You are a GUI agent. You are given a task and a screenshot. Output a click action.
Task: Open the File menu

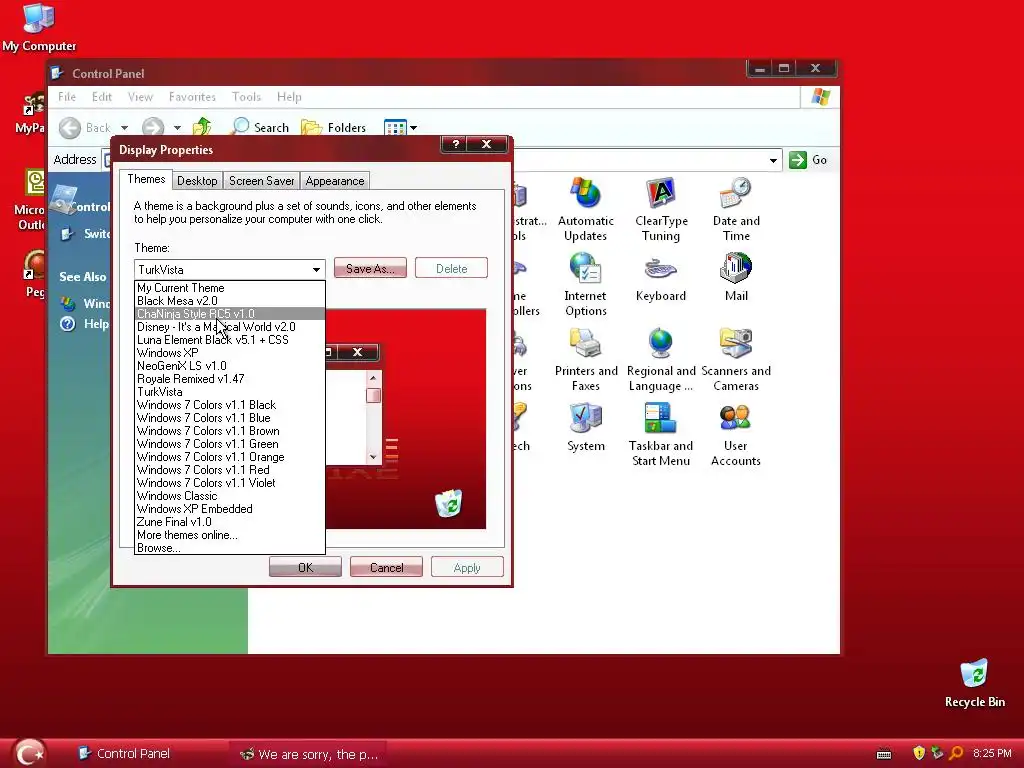(x=67, y=97)
